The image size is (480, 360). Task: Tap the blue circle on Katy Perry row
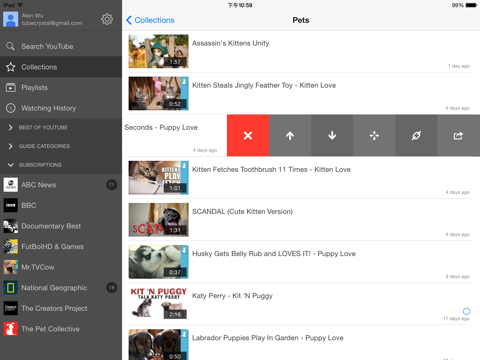pos(466,311)
